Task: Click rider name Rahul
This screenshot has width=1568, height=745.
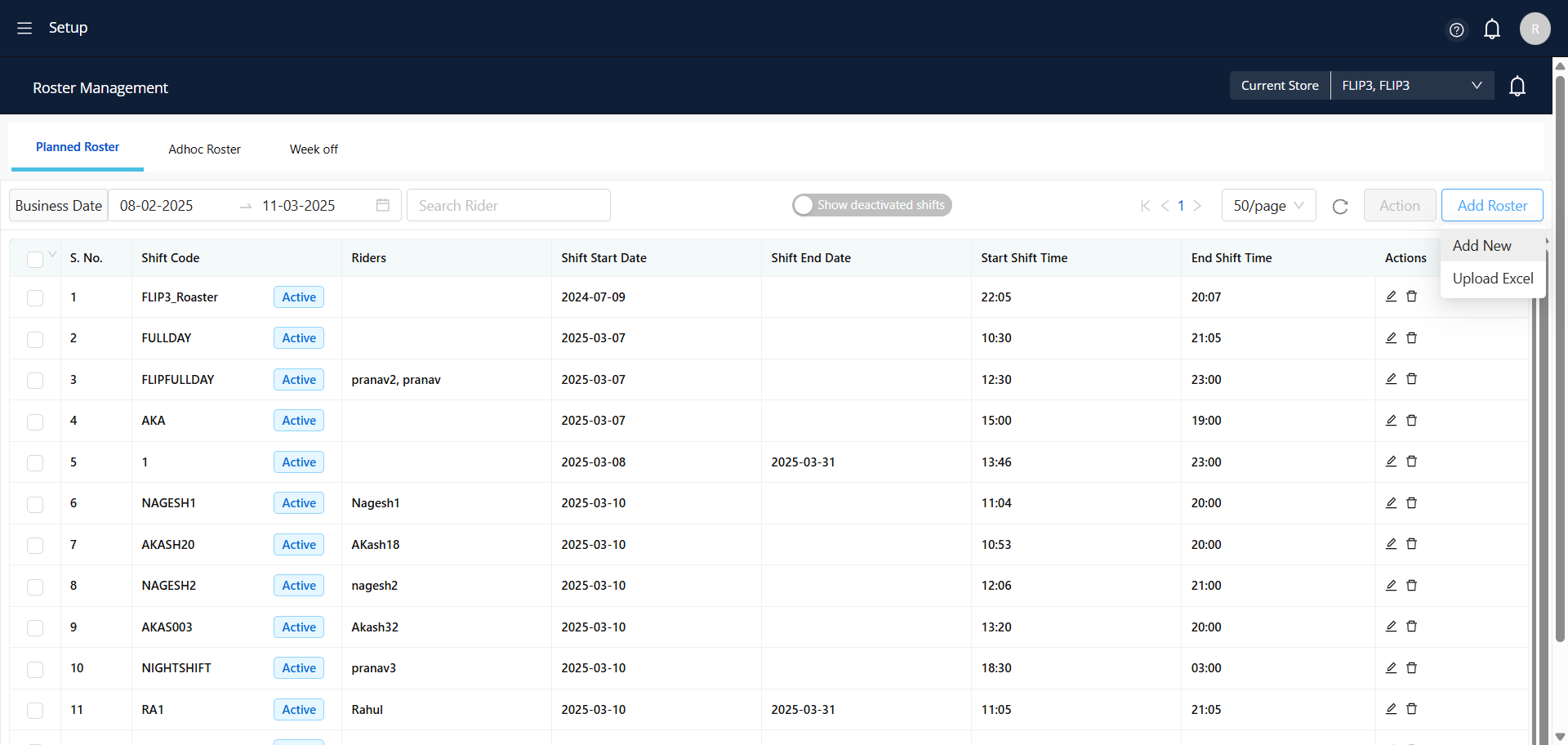Action: pos(367,710)
